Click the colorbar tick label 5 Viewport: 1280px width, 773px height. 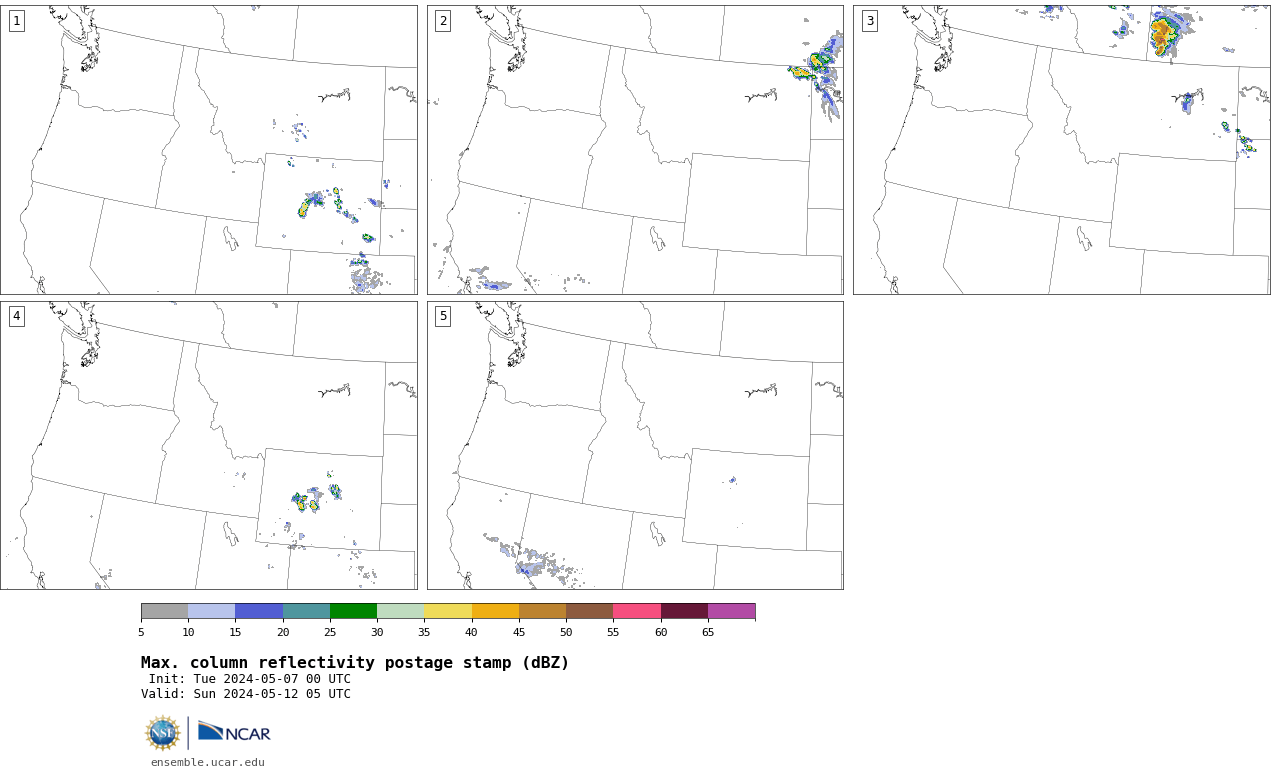(x=141, y=632)
